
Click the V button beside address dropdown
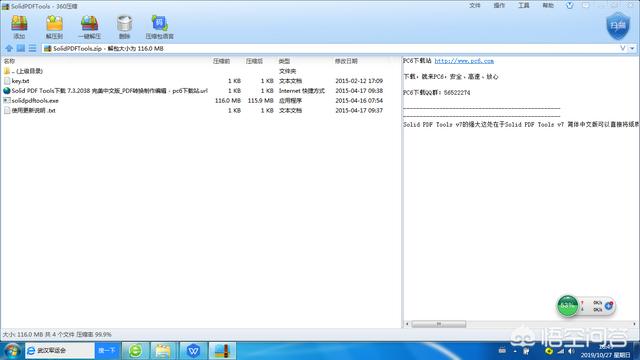click(622, 48)
